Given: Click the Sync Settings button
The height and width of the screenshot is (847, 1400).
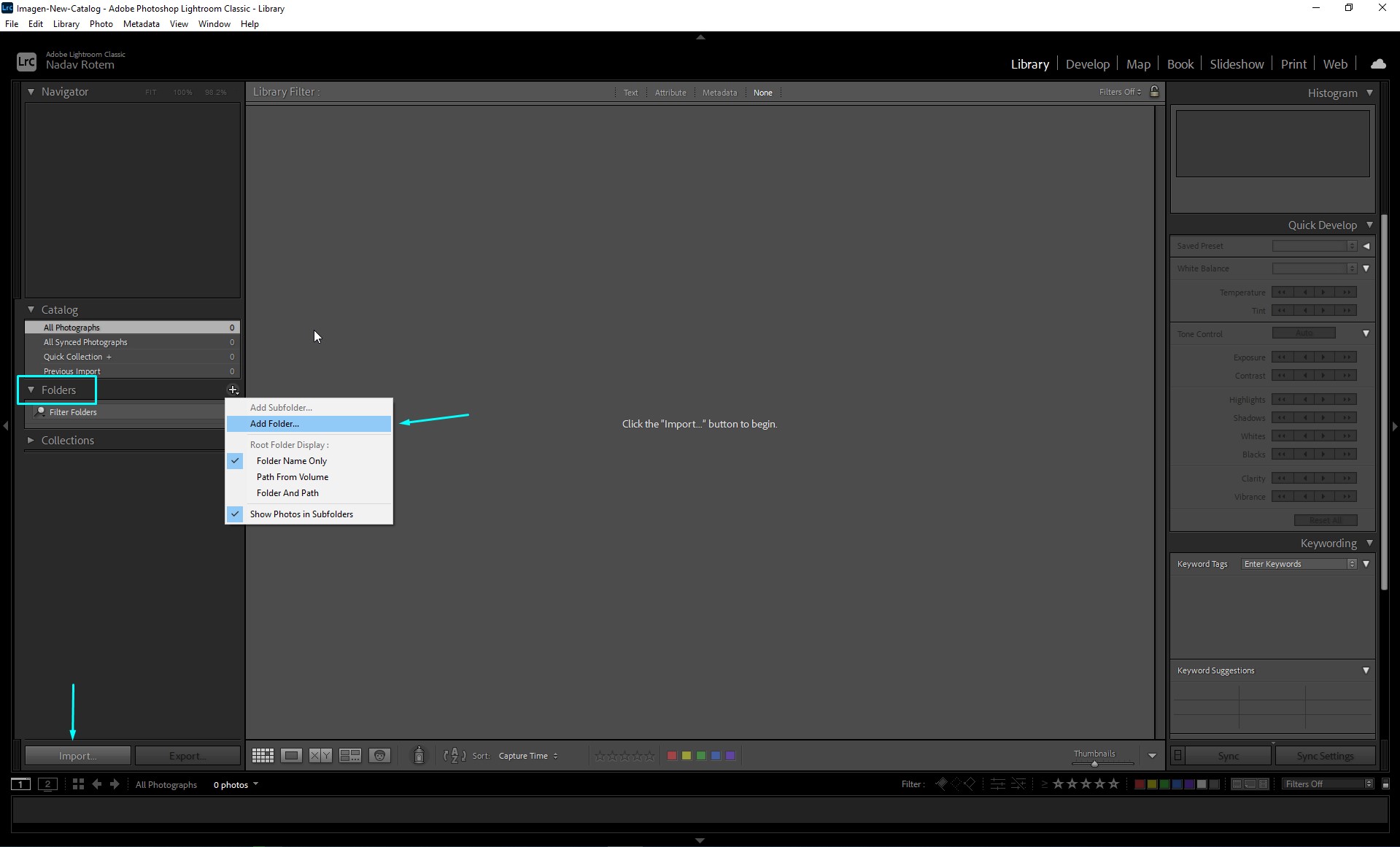Looking at the screenshot, I should tap(1324, 756).
